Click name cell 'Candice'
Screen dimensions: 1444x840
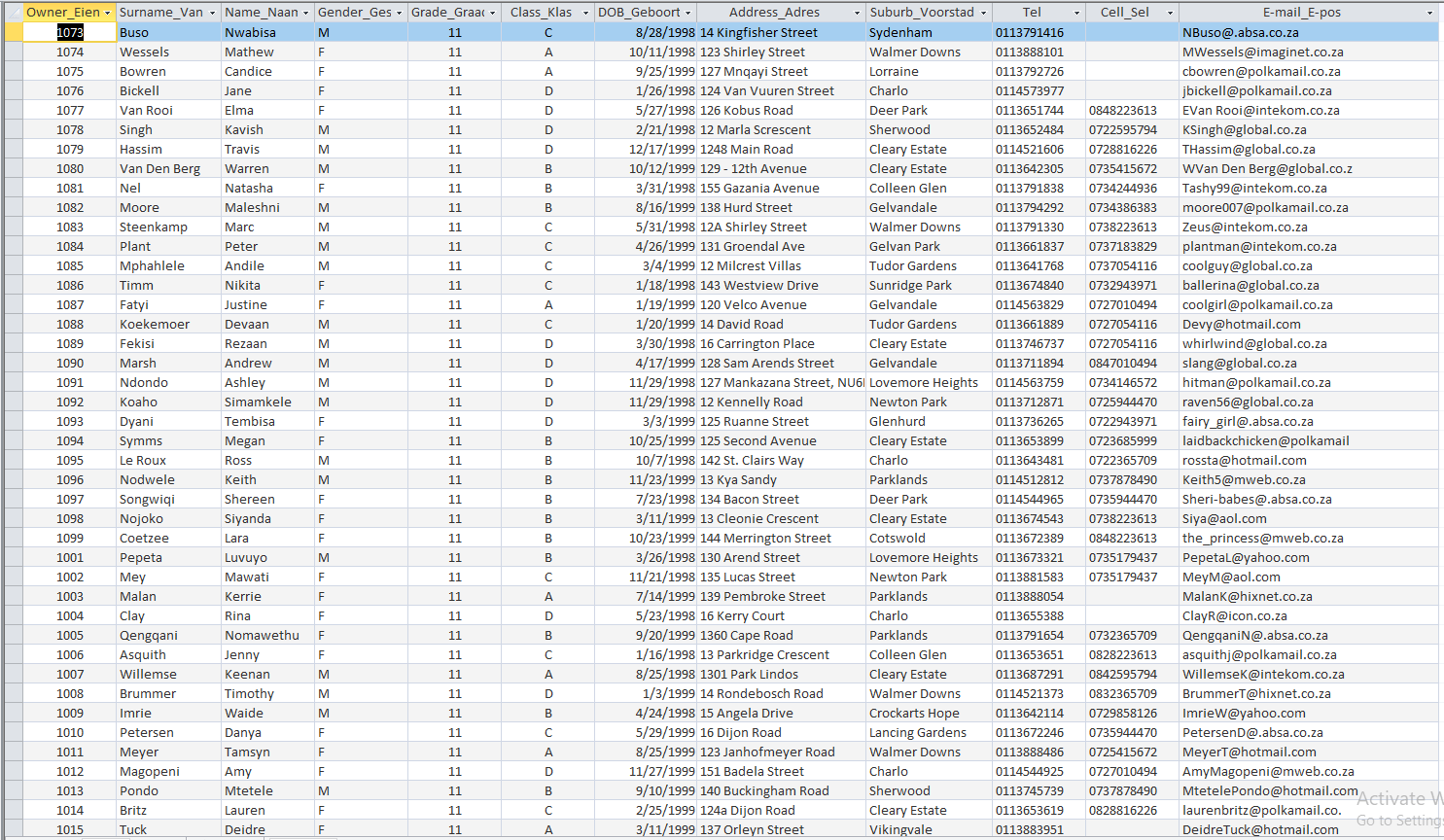pos(267,71)
